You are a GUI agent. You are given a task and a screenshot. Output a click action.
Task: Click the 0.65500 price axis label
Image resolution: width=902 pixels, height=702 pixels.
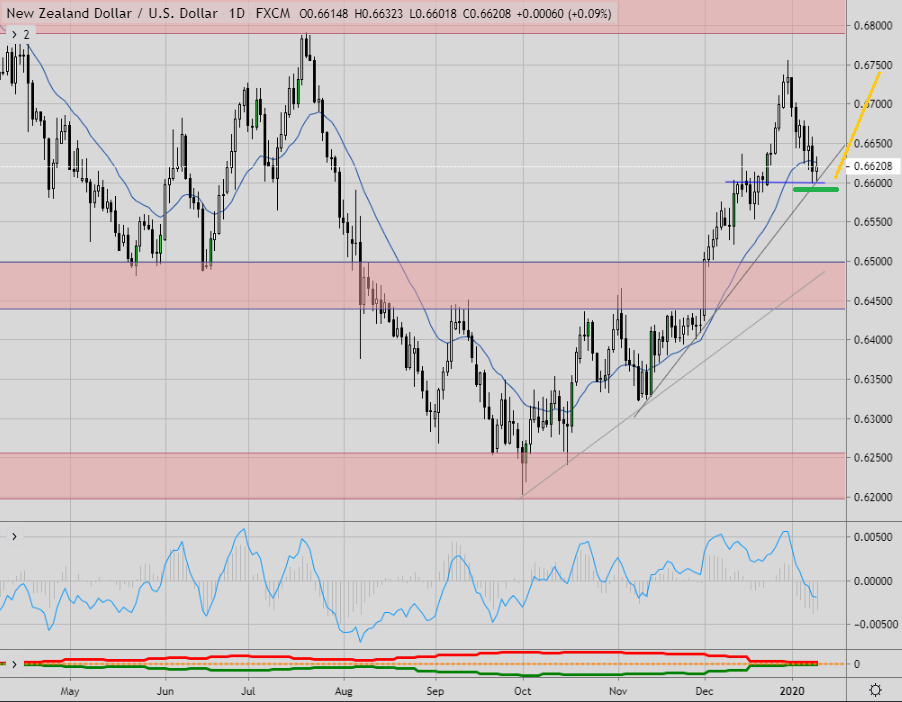point(873,222)
